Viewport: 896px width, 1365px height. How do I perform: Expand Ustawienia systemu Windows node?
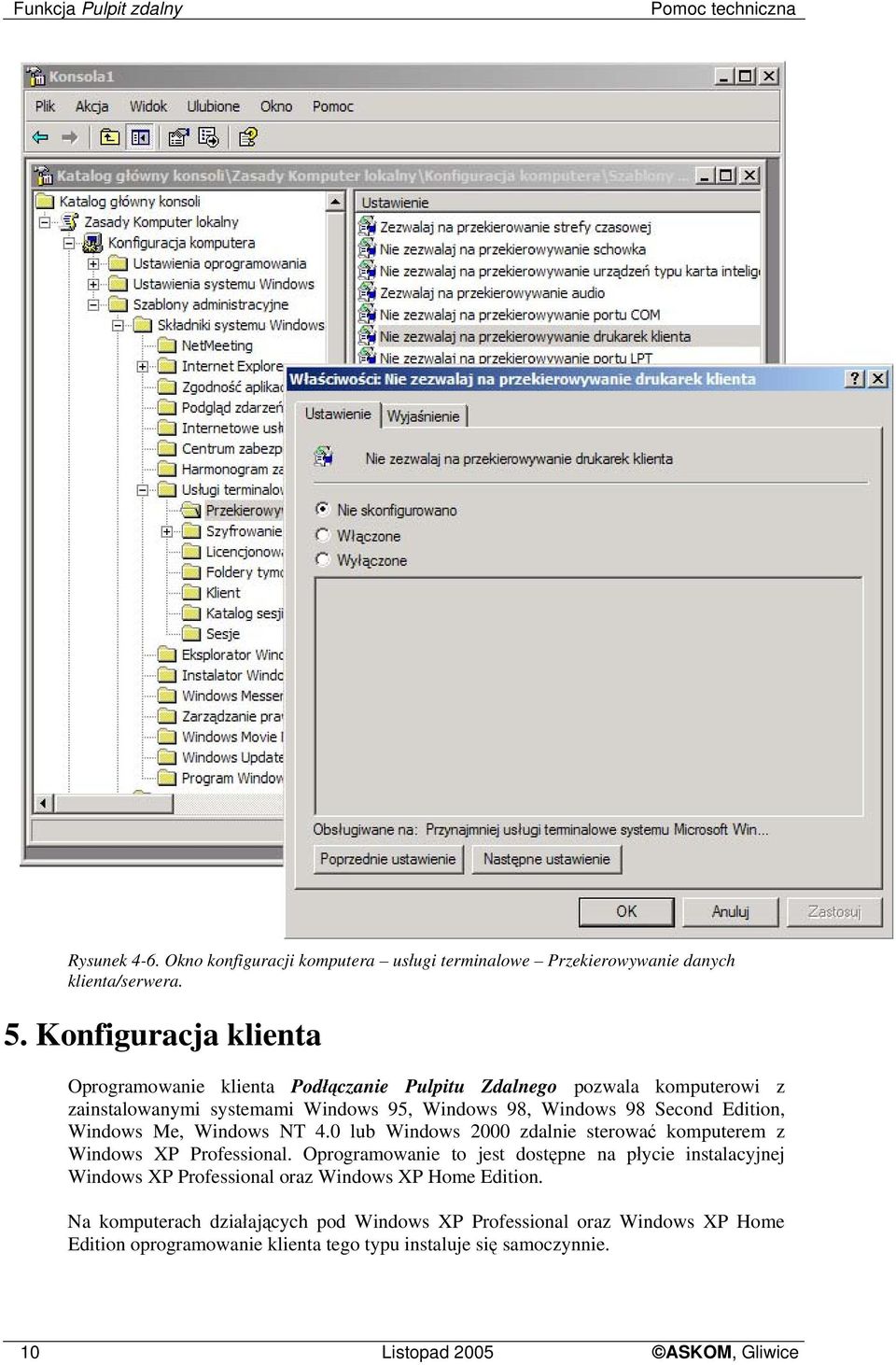[93, 284]
